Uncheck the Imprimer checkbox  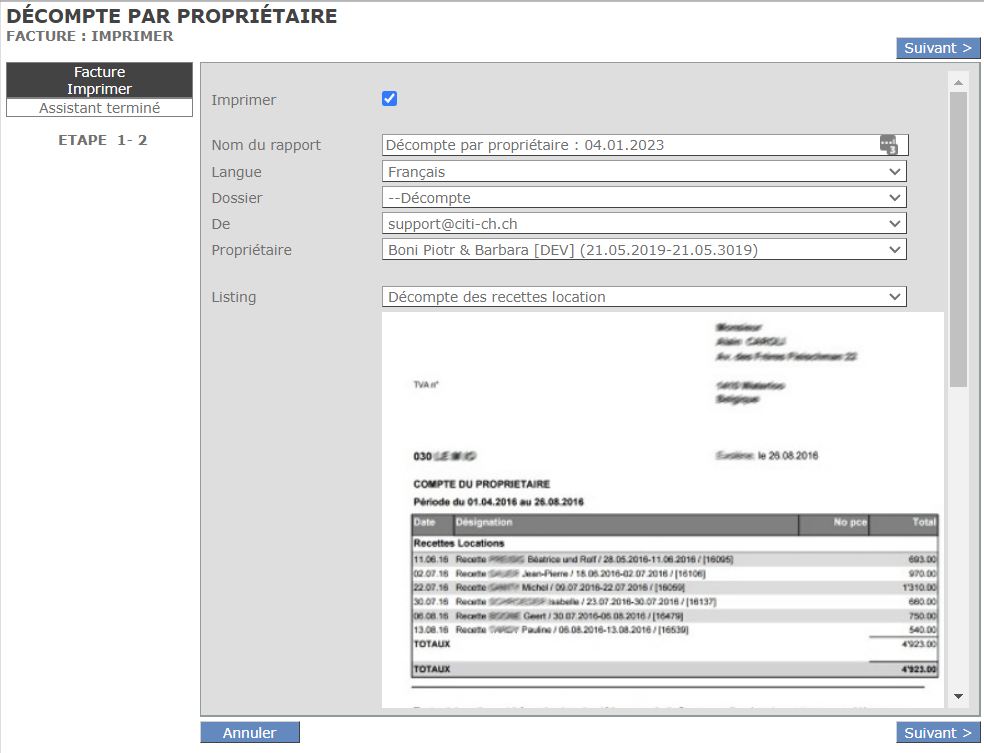390,99
